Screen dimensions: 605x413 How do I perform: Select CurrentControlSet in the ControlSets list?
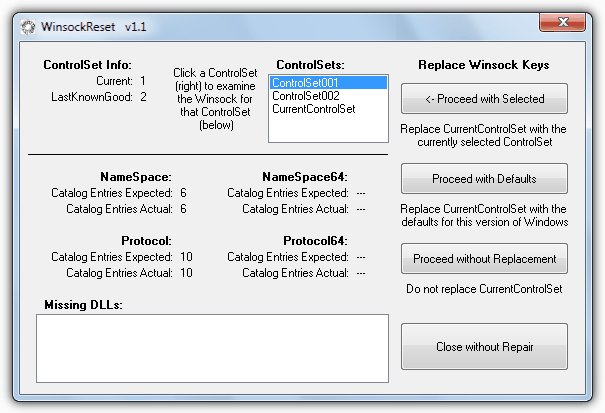[328, 109]
